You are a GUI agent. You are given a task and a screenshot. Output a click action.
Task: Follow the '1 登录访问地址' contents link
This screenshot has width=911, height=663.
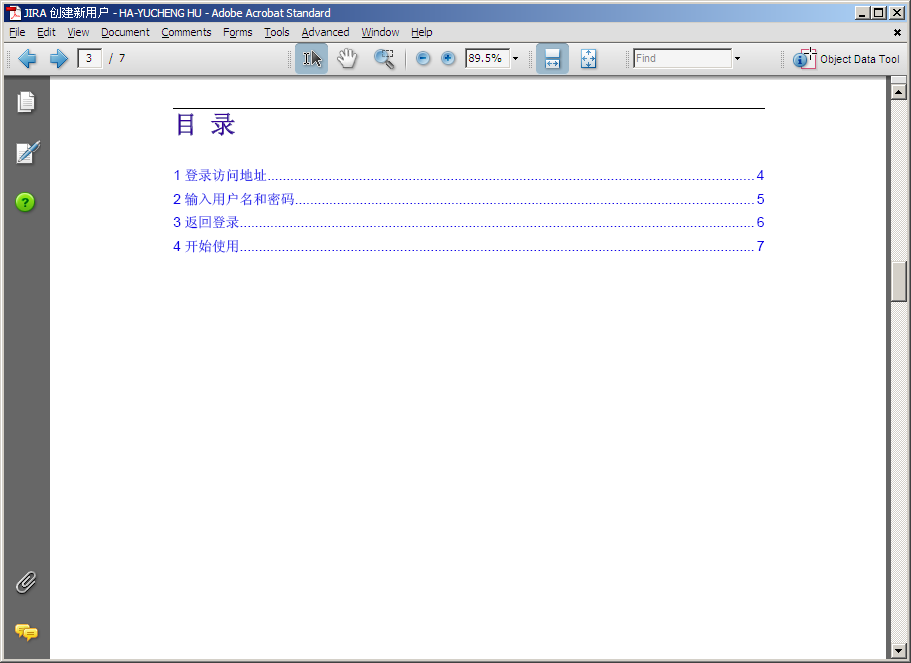[220, 176]
